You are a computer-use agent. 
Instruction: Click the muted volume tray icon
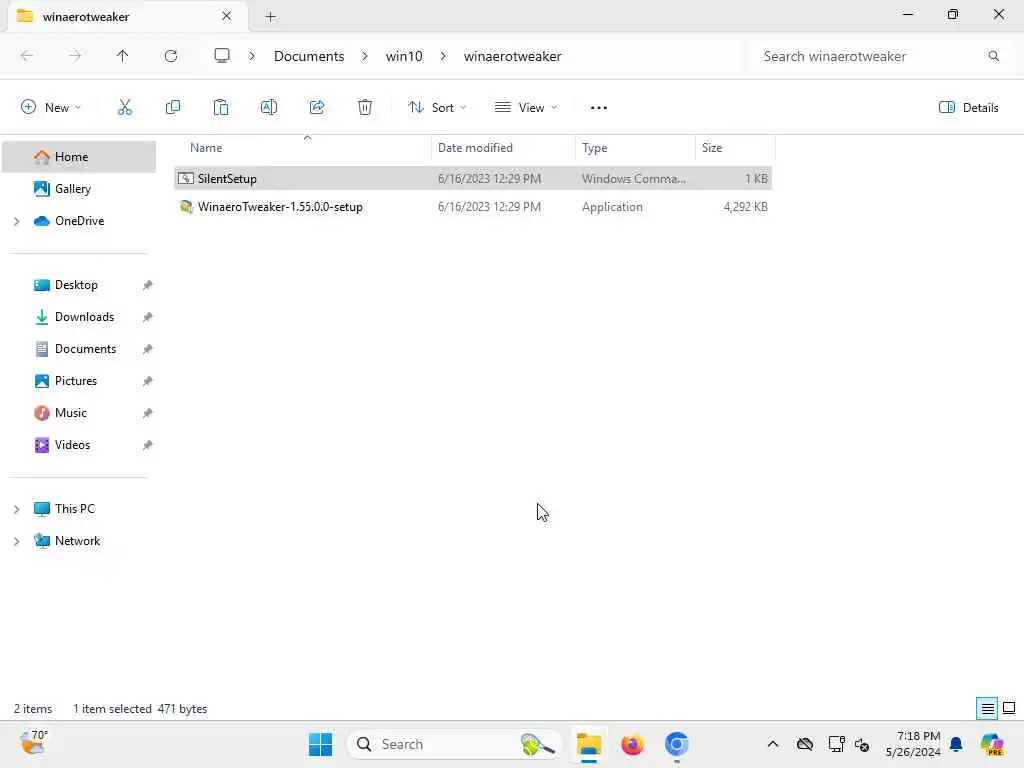tap(862, 744)
